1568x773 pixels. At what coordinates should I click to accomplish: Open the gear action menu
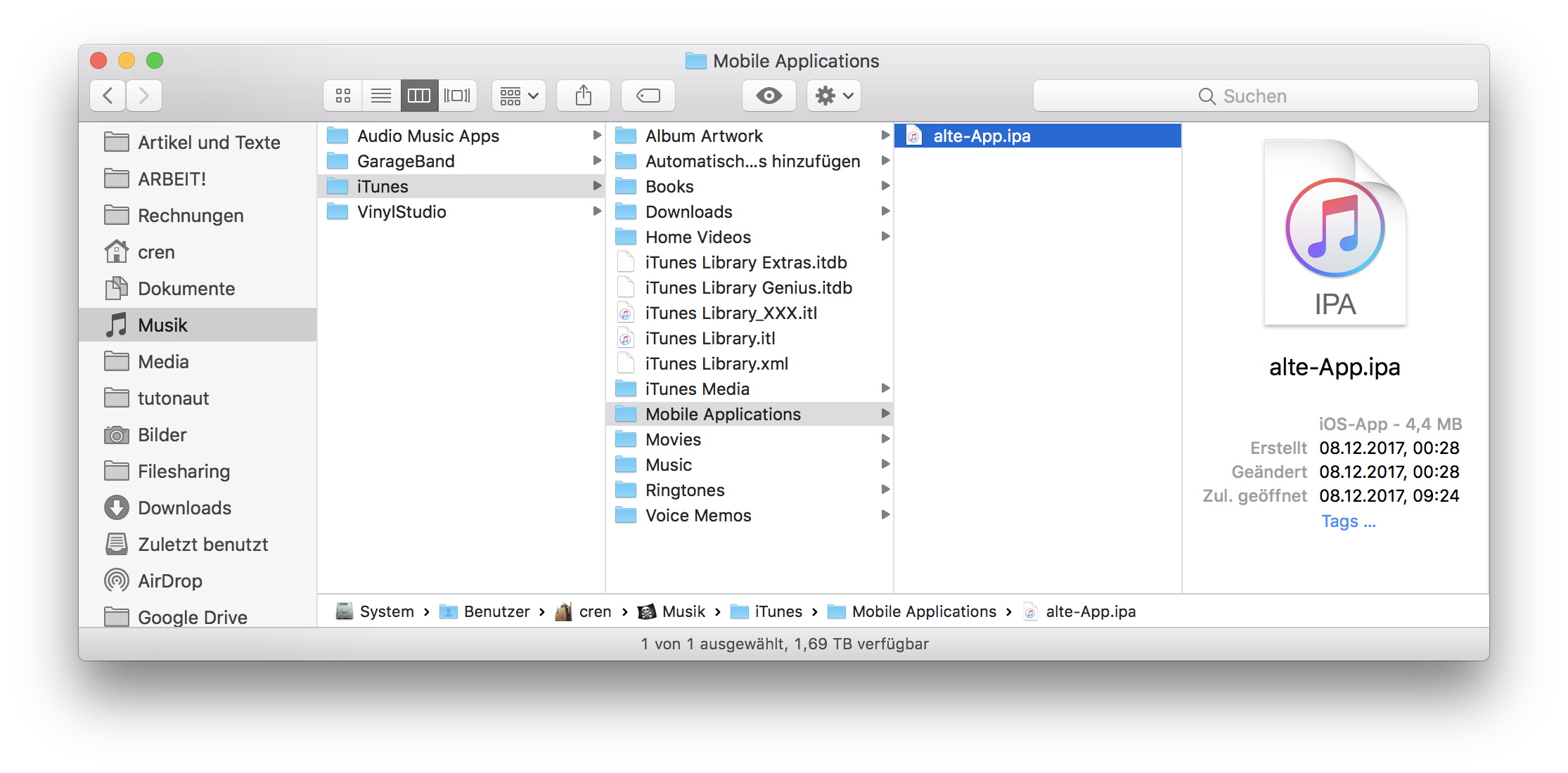[x=834, y=96]
